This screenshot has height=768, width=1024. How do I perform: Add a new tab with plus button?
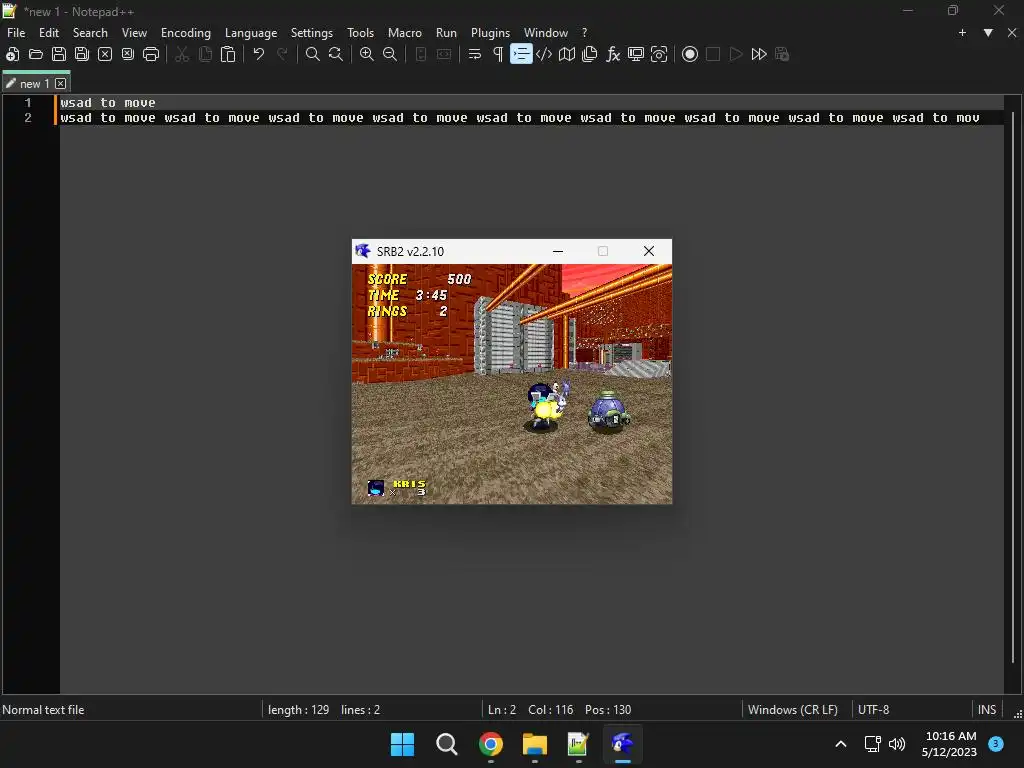tap(962, 33)
